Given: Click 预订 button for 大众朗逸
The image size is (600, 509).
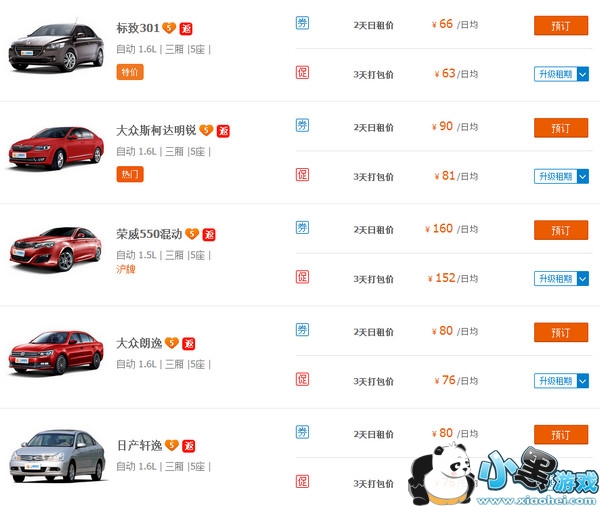Looking at the screenshot, I should pos(561,332).
